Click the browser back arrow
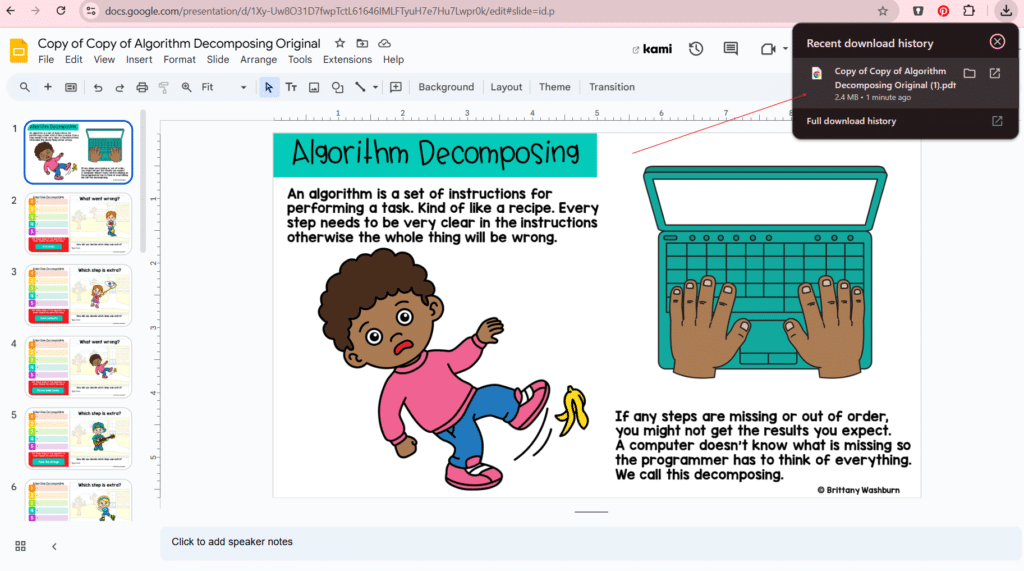The image size is (1024, 571). tap(10, 10)
